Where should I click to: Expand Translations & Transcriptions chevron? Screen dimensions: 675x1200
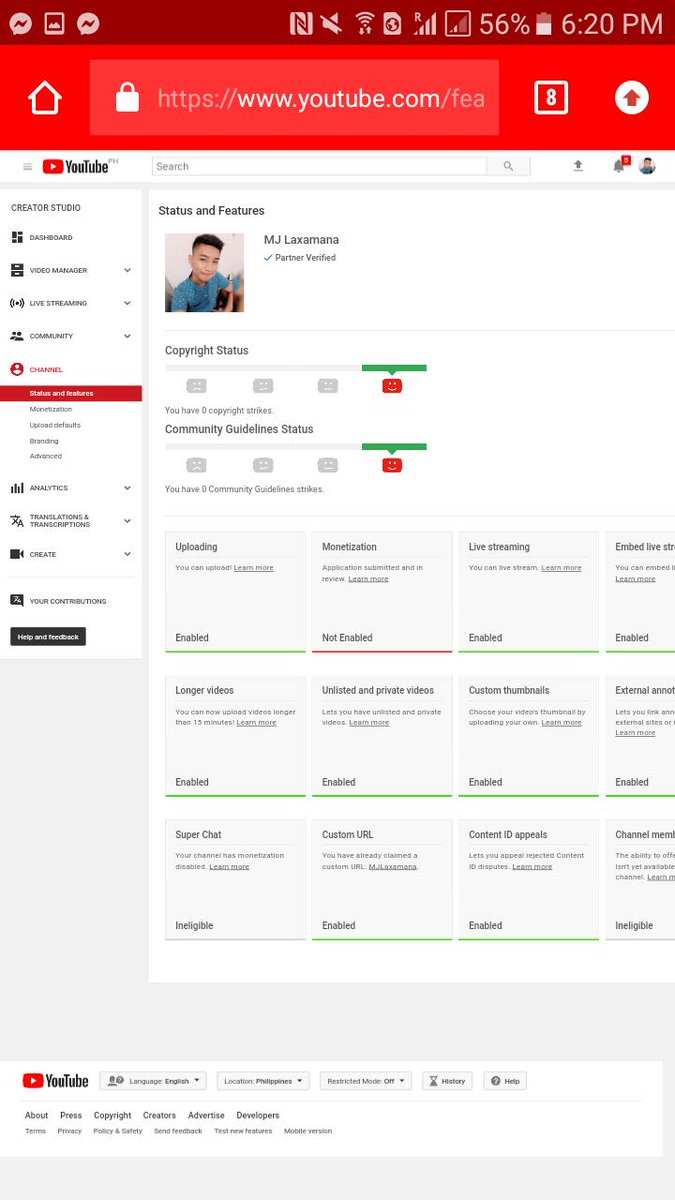tap(127, 521)
